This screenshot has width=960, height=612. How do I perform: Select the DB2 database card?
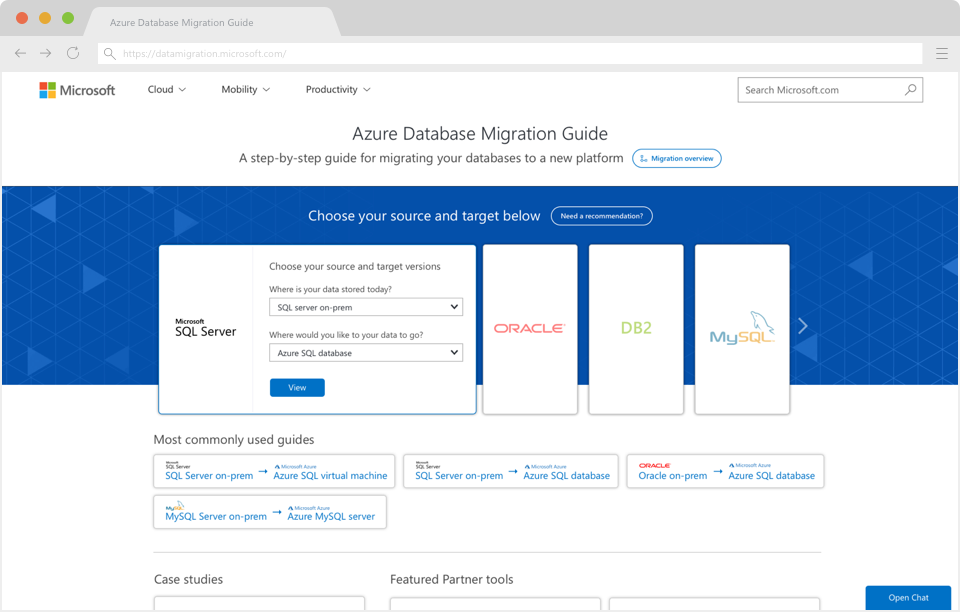pos(636,329)
